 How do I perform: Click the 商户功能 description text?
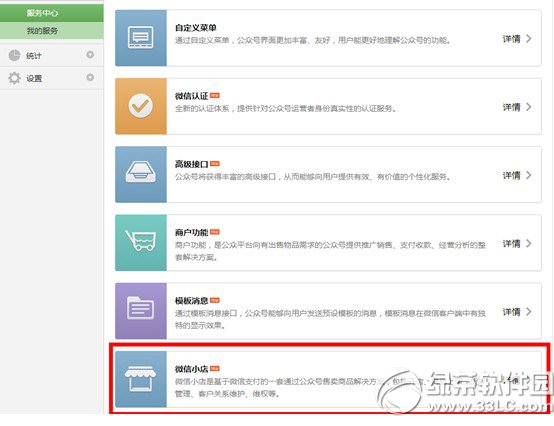[330, 251]
